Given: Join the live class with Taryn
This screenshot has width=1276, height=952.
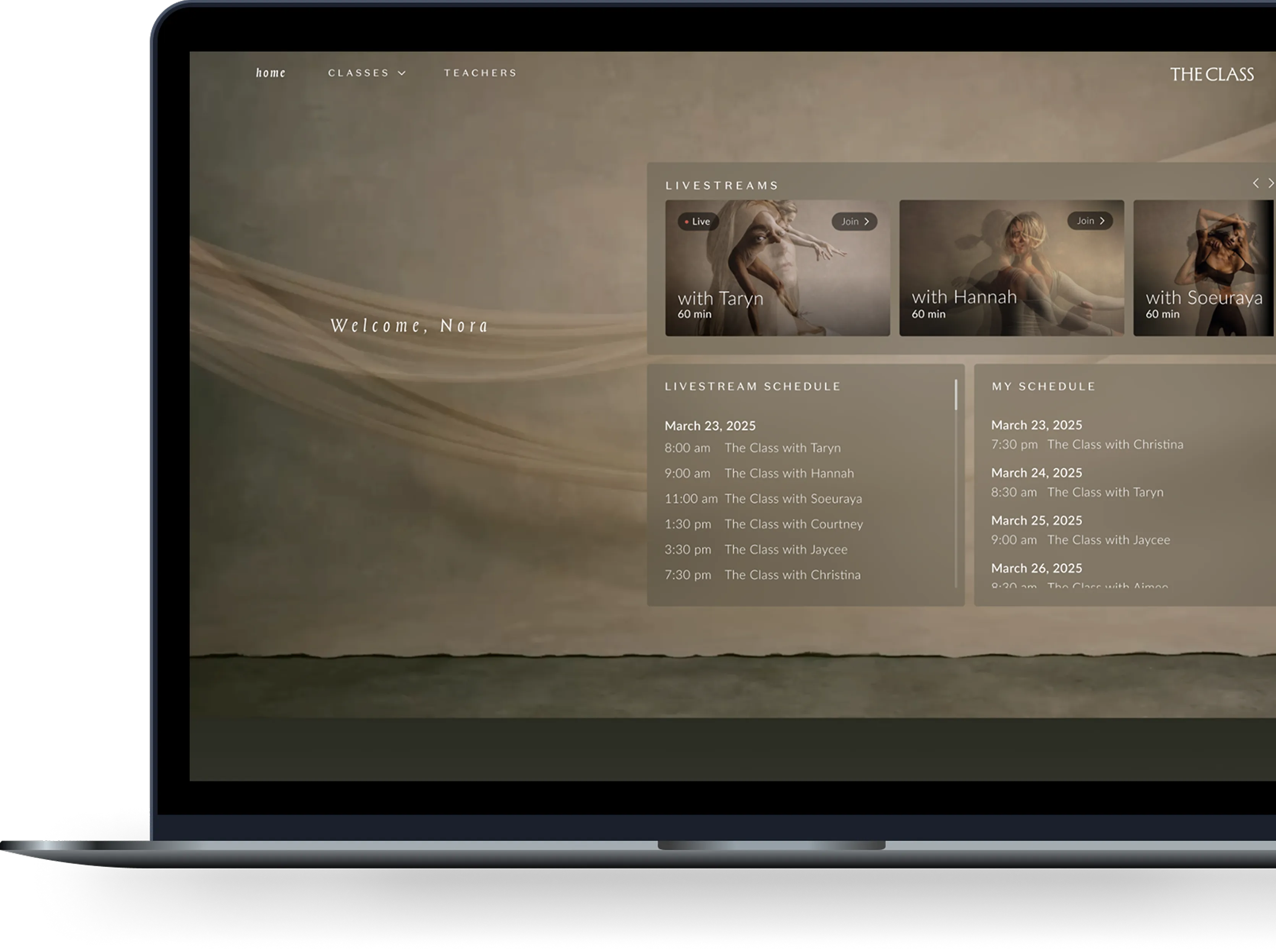Looking at the screenshot, I should [854, 221].
